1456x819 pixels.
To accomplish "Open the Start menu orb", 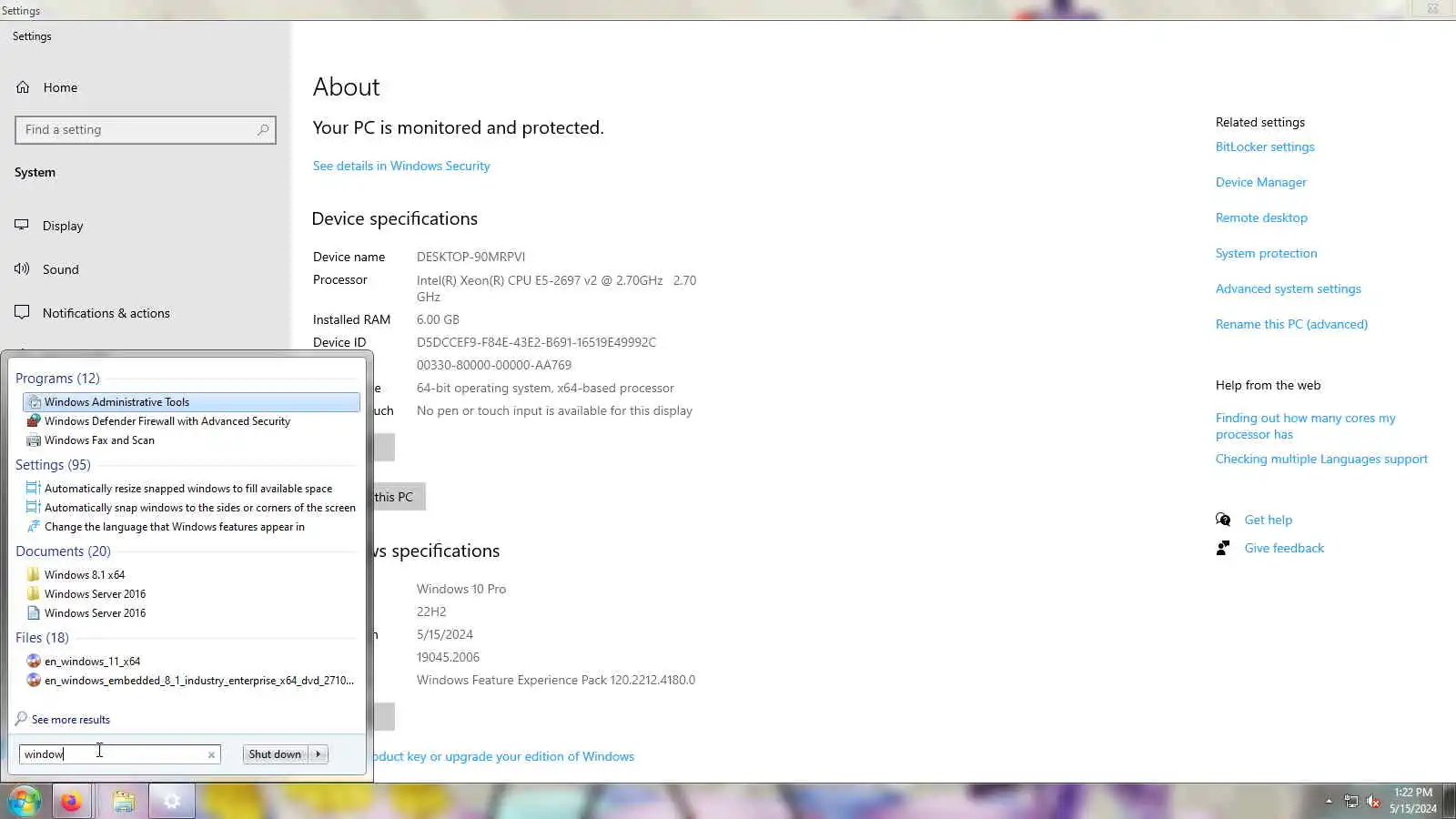I will tap(25, 802).
